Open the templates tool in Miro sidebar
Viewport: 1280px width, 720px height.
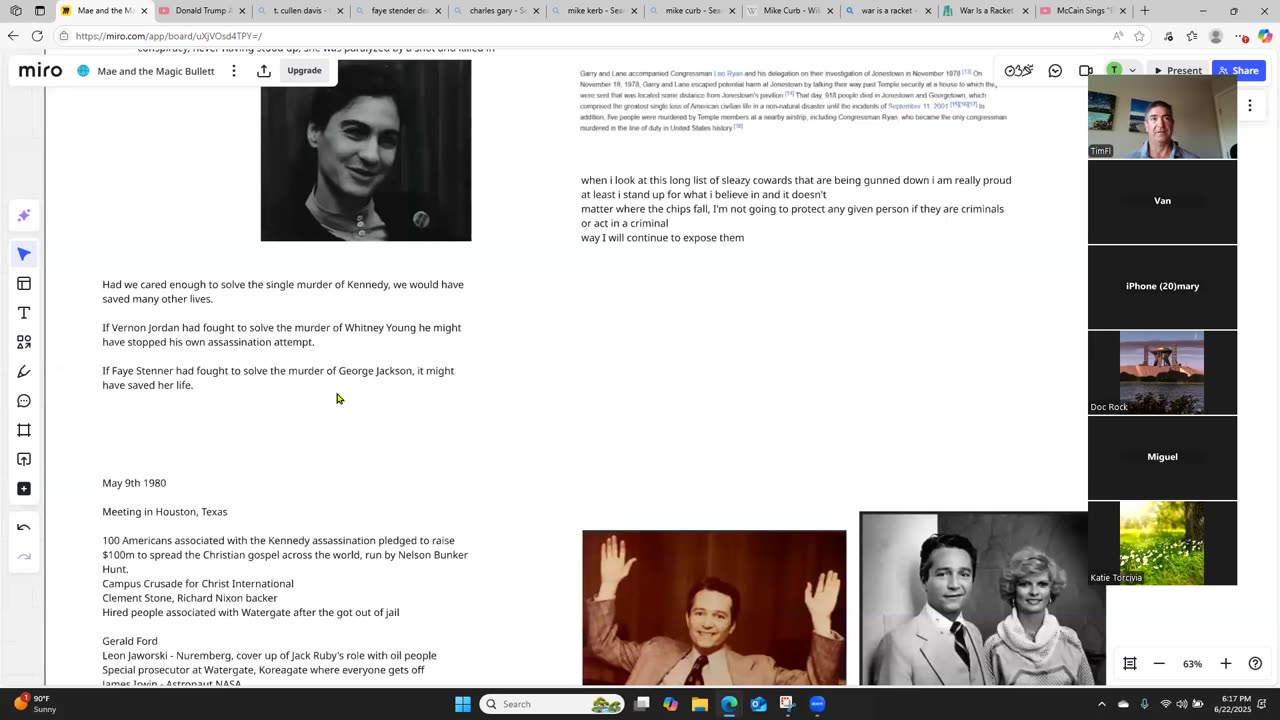click(x=24, y=284)
